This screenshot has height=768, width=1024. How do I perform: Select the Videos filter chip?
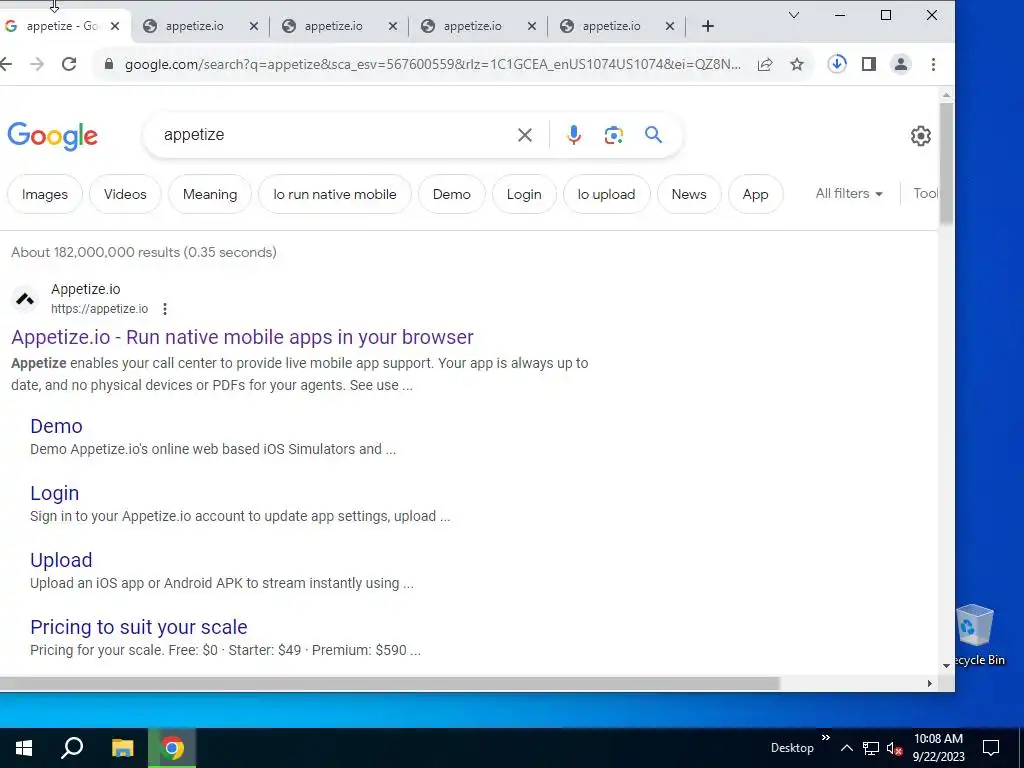125,195
